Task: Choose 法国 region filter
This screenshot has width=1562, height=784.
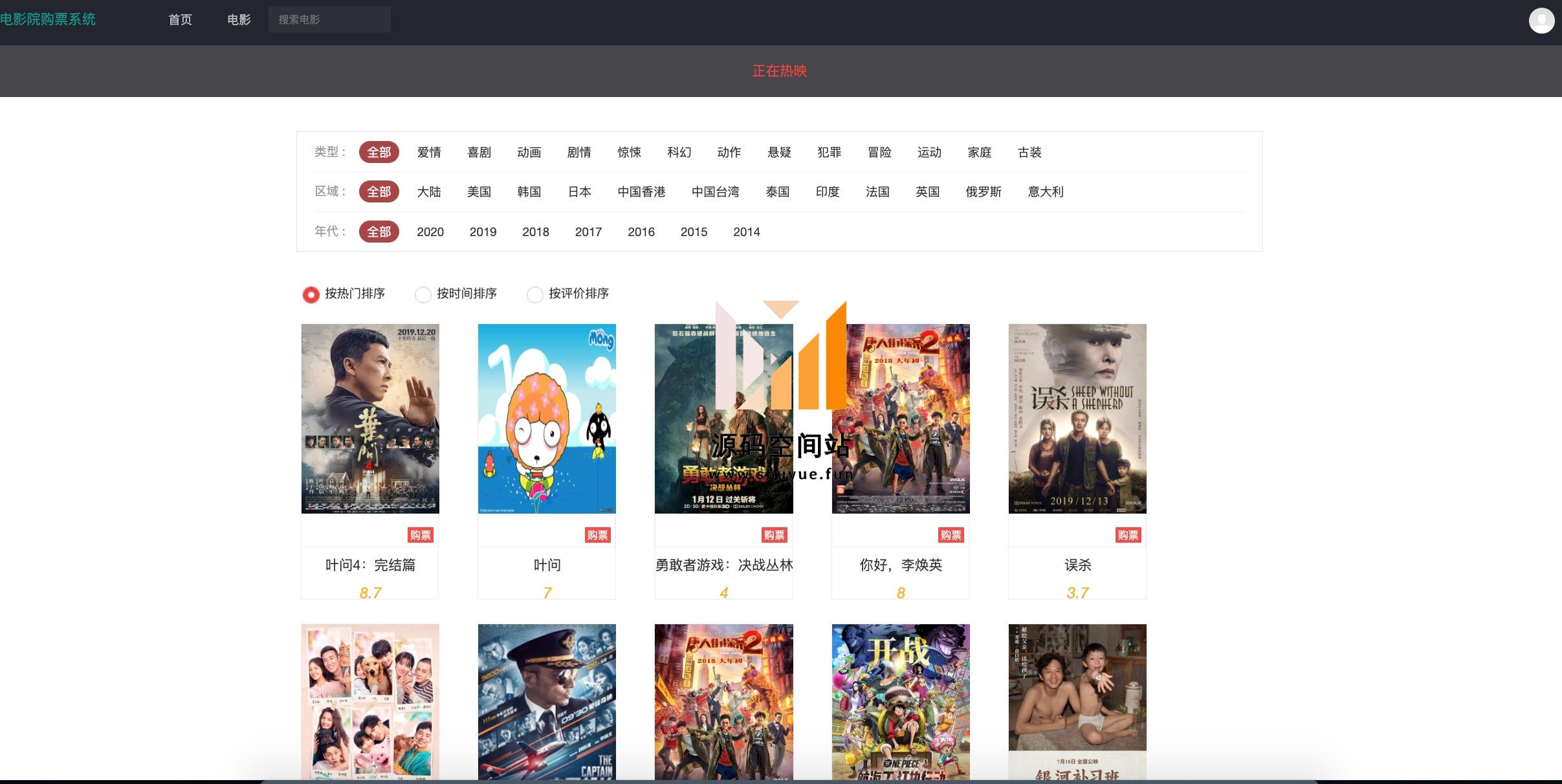Action: coord(877,191)
